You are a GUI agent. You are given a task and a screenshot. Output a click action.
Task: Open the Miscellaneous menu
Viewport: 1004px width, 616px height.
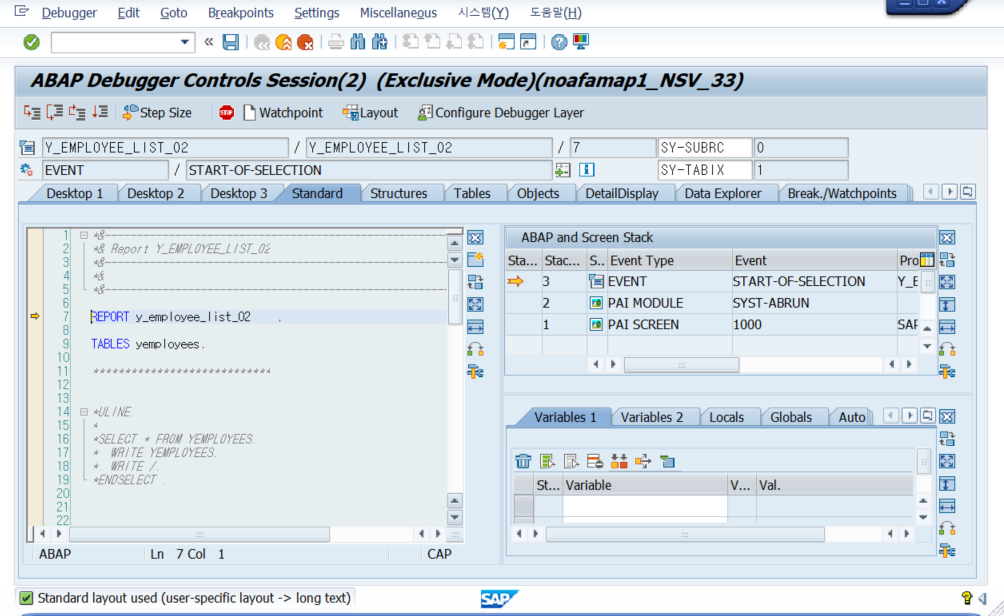coord(398,13)
